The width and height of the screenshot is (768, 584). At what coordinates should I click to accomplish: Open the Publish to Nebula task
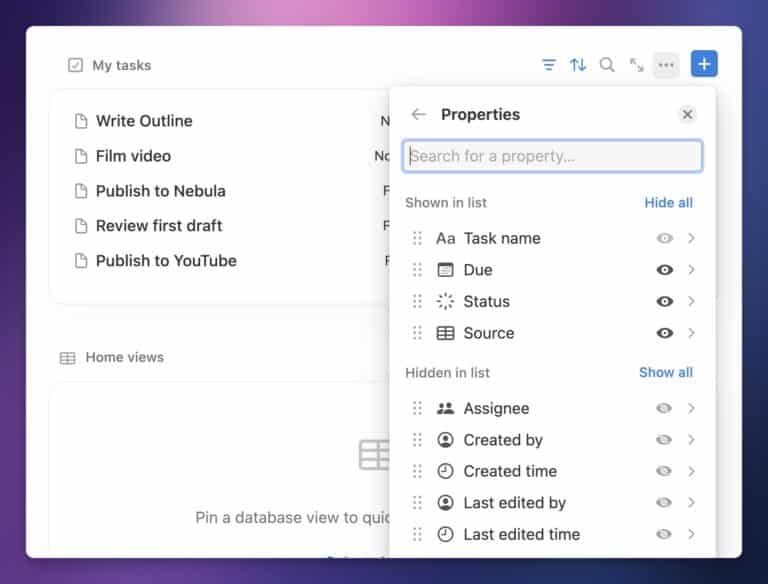[x=161, y=191]
